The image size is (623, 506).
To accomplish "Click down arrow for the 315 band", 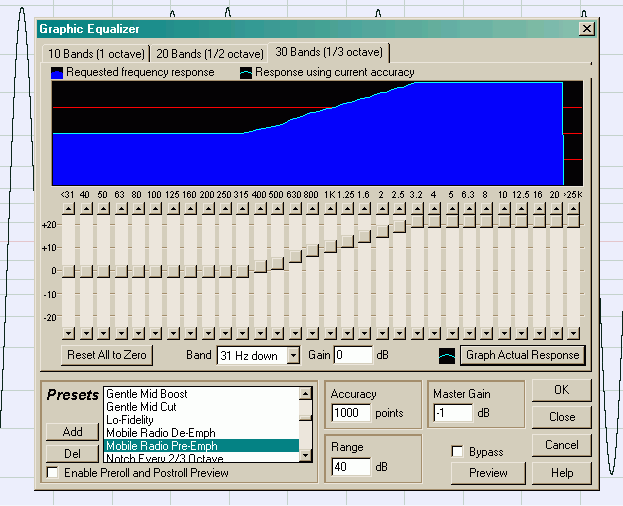I will [x=243, y=333].
